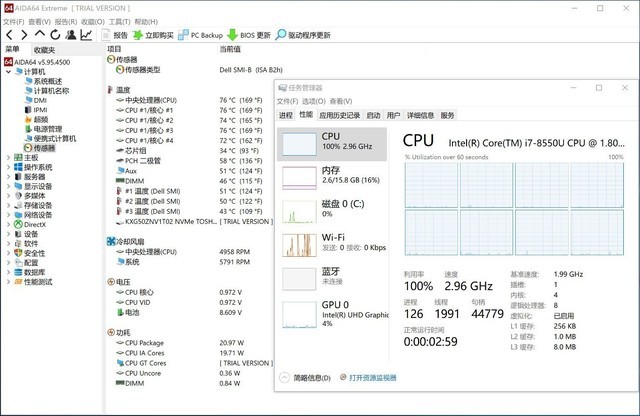Collapse the 计算机 tree node
This screenshot has height=416, width=640.
pos(8,72)
